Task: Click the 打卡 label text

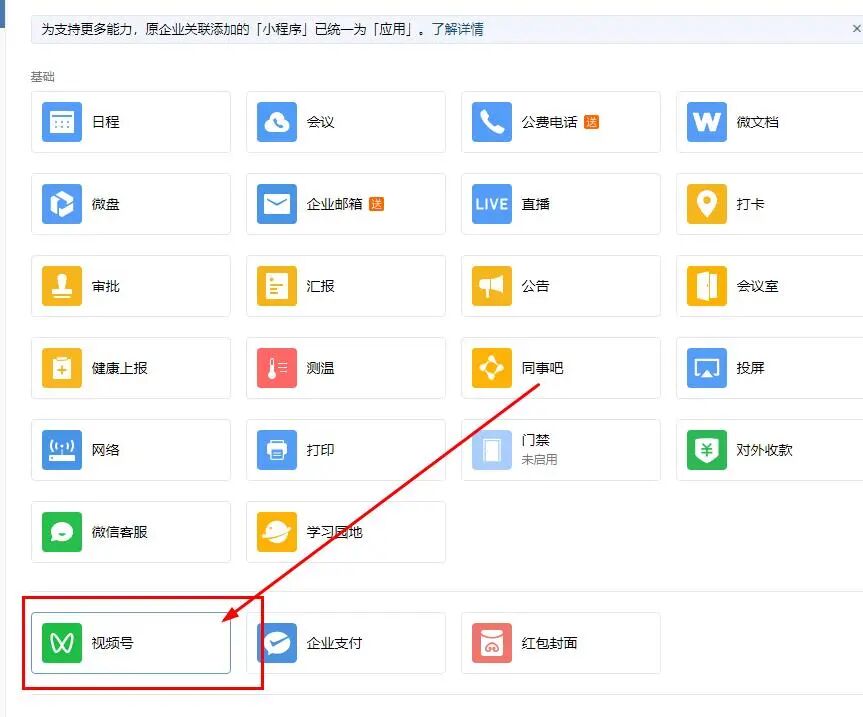Action: click(750, 204)
